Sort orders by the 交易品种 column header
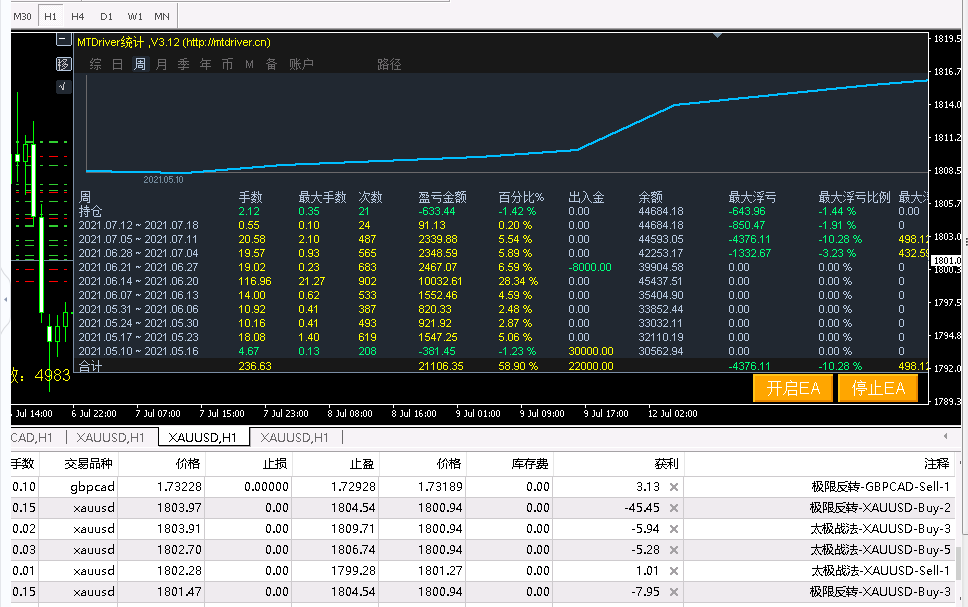 pyautogui.click(x=89, y=464)
